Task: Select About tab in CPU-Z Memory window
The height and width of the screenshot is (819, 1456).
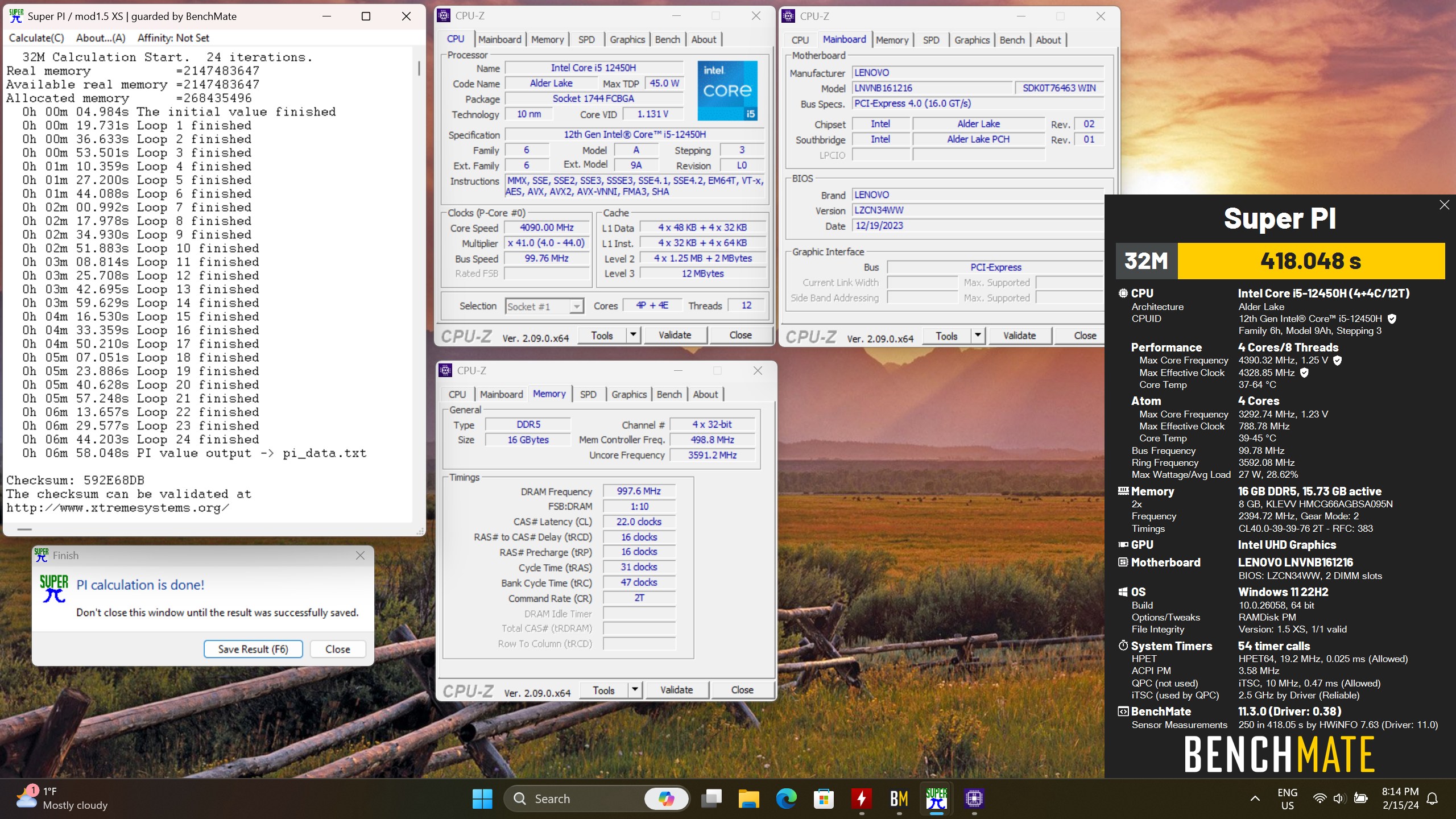Action: pyautogui.click(x=705, y=394)
